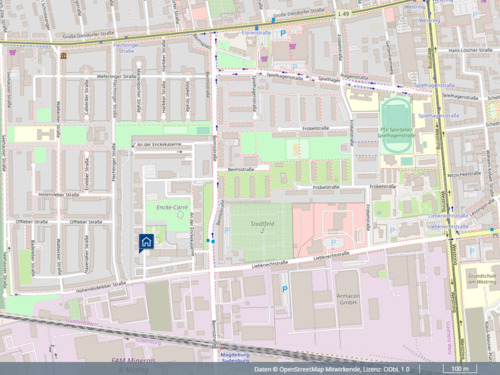The width and height of the screenshot is (500, 375).
Task: Click the 100 m scale bar
Action: pyautogui.click(x=460, y=369)
